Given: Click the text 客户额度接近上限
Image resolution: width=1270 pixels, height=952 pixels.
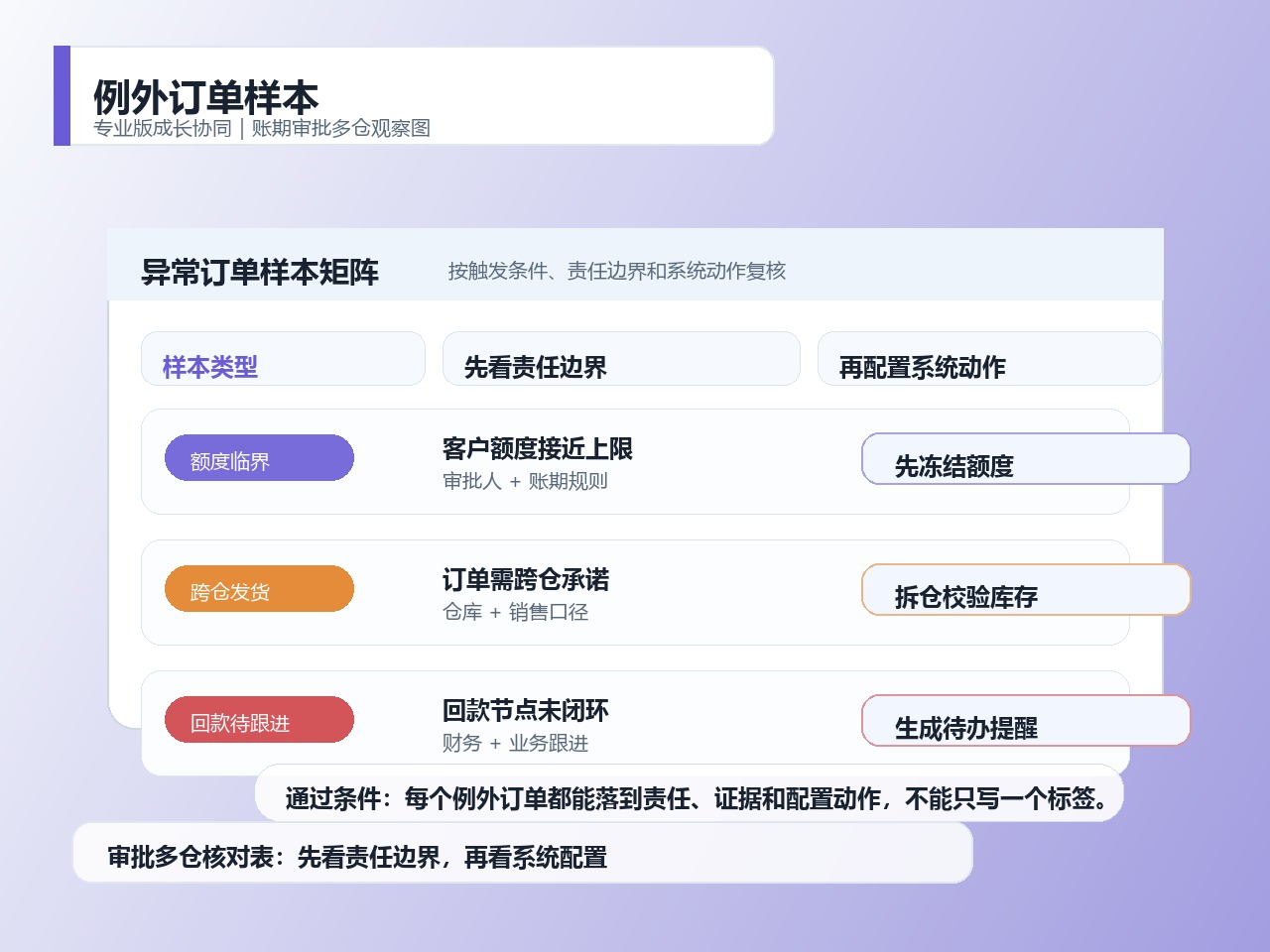Looking at the screenshot, I should tap(538, 449).
